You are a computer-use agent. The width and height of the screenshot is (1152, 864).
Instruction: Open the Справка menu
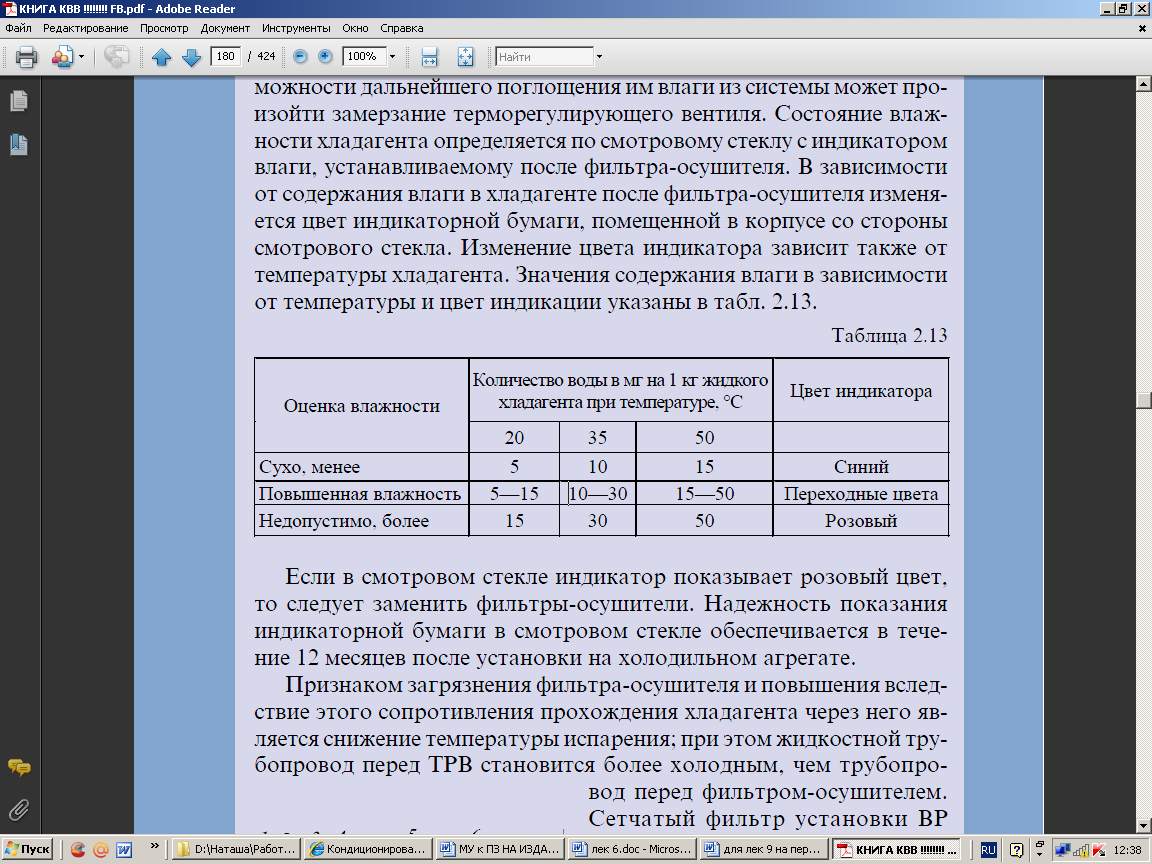(401, 28)
